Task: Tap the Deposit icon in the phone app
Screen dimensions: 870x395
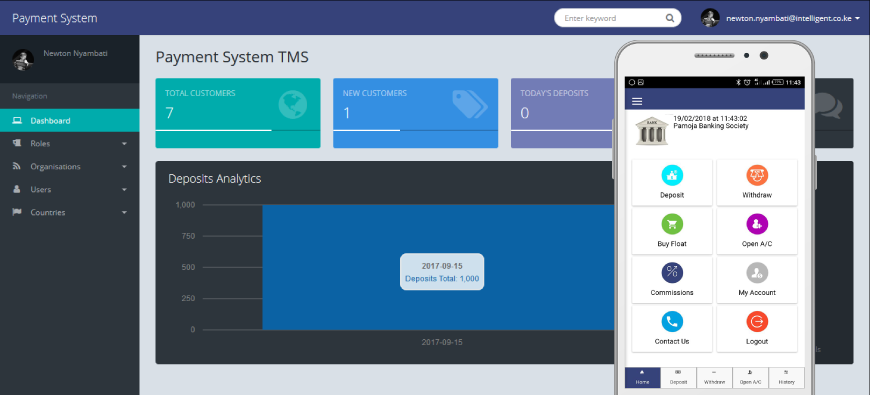Action: [x=672, y=175]
